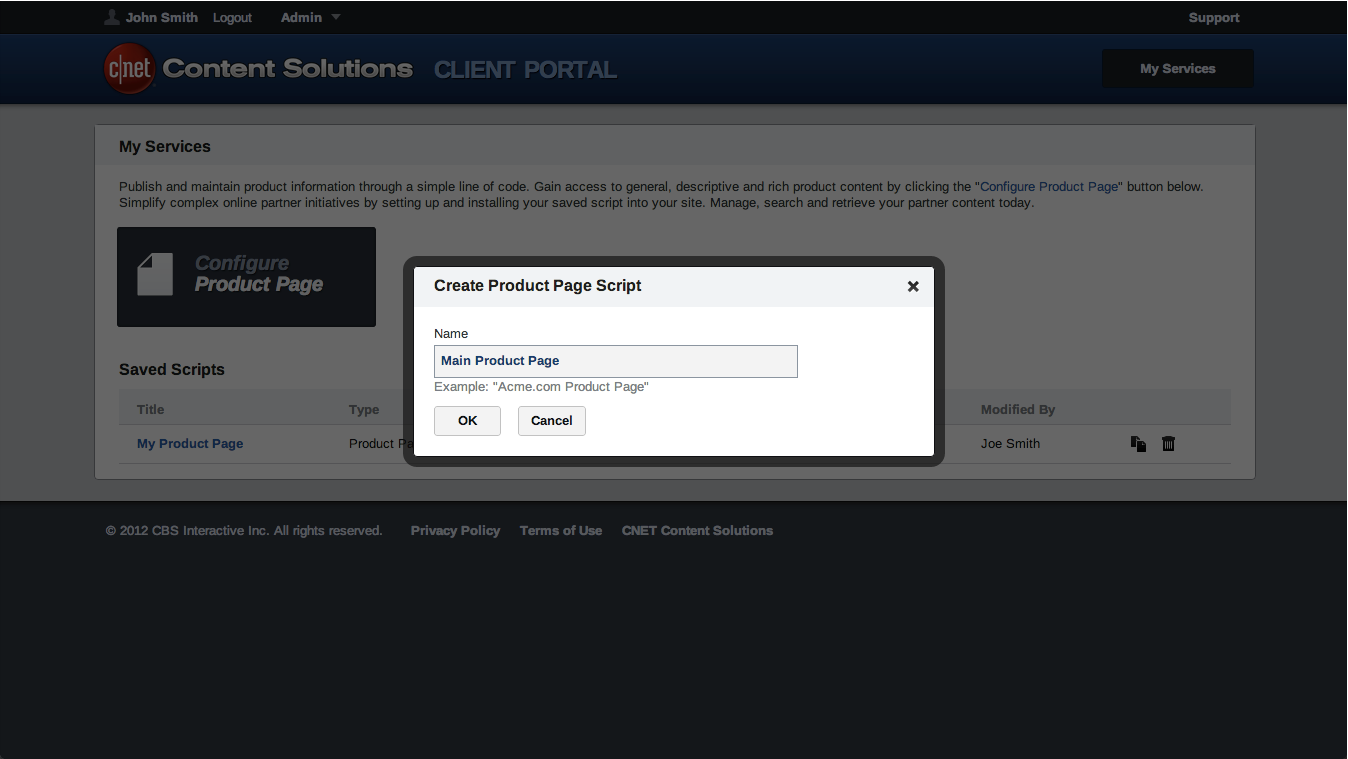Screen dimensions: 1348x759
Task: Open the Support link in the top bar
Action: point(1213,18)
